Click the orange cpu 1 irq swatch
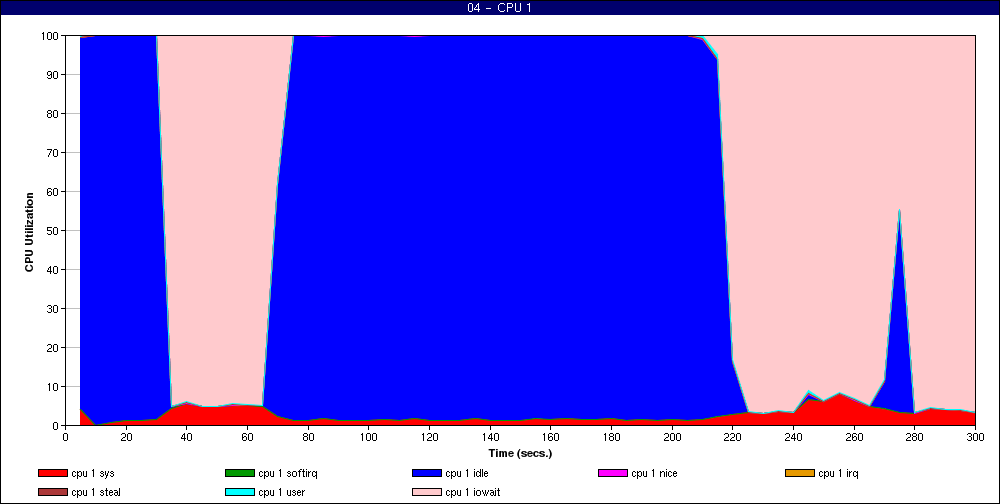The width and height of the screenshot is (1000, 504). click(800, 473)
